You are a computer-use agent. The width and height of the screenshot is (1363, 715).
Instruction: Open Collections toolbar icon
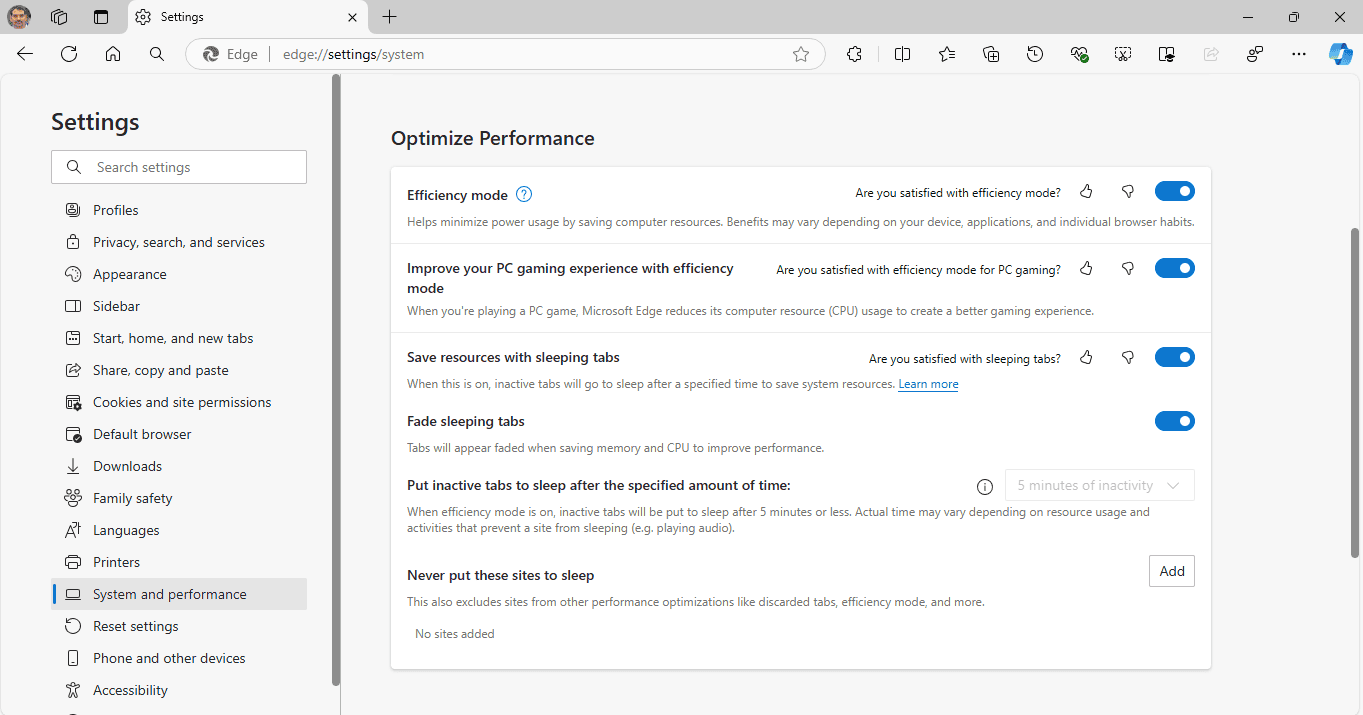click(991, 54)
